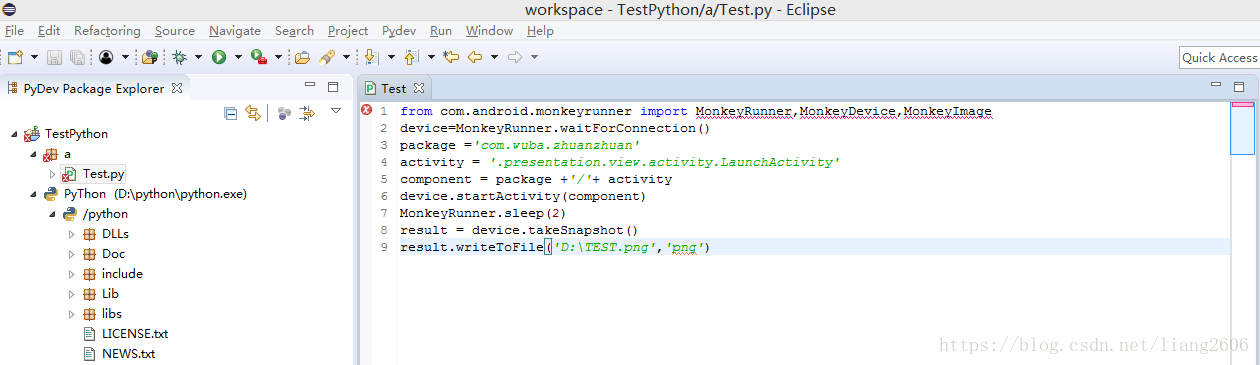Image resolution: width=1260 pixels, height=365 pixels.
Task: Click the Last Edit Location icon
Action: 452,57
